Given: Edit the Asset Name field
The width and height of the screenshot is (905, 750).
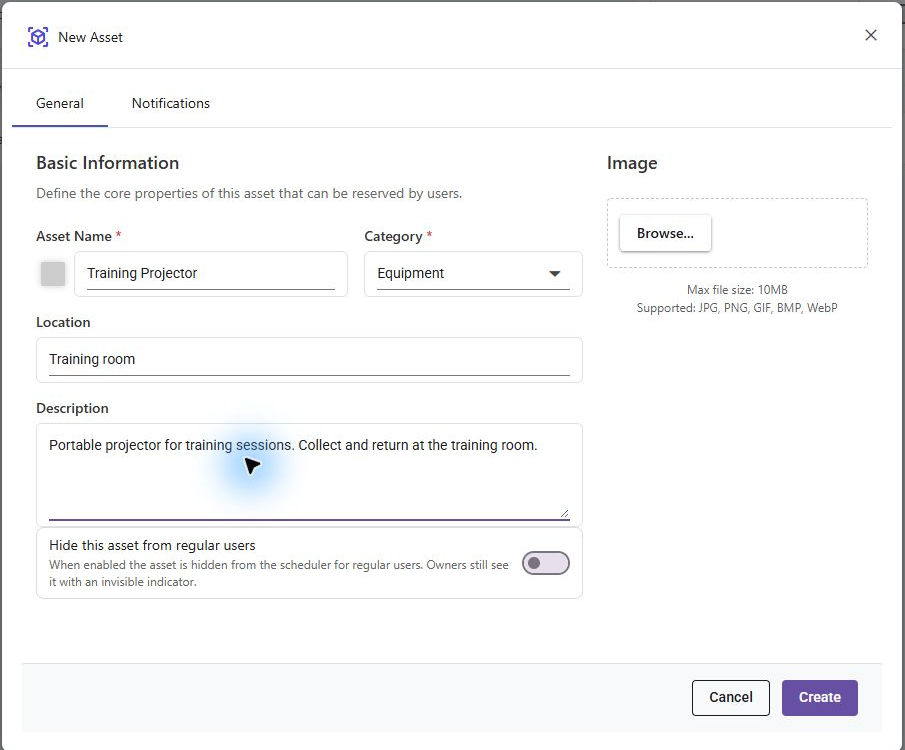Looking at the screenshot, I should 211,274.
